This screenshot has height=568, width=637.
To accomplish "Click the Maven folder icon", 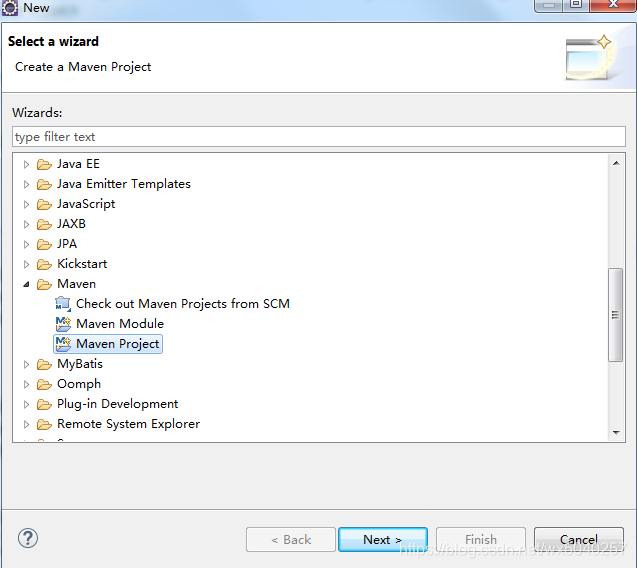I will point(44,284).
